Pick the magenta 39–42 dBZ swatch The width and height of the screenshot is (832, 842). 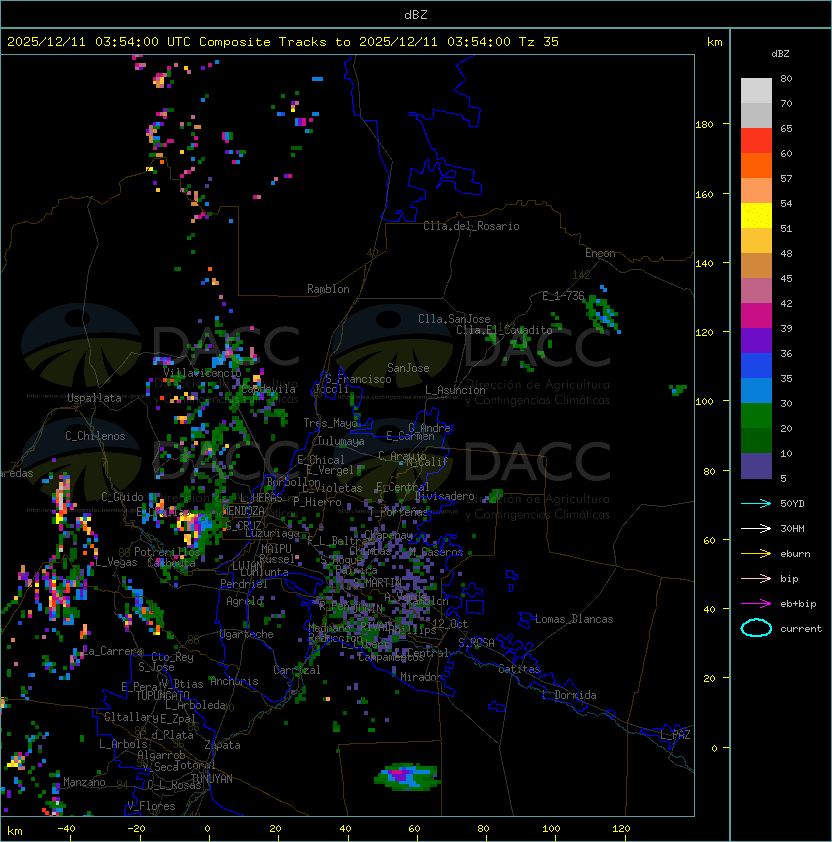click(x=756, y=316)
